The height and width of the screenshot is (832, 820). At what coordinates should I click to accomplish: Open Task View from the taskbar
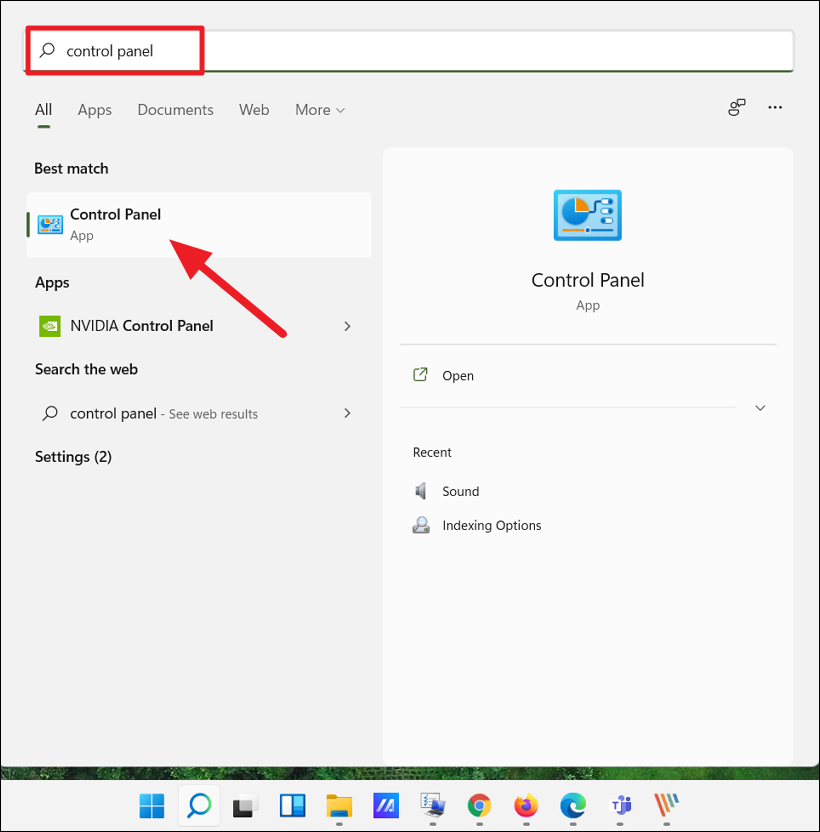(x=245, y=807)
